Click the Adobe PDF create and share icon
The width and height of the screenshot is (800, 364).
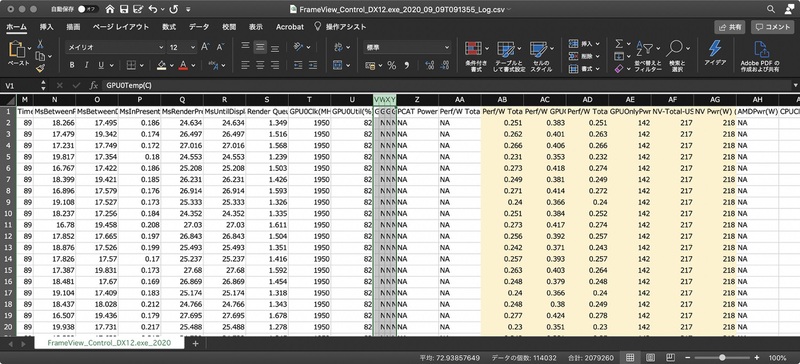coord(761,50)
